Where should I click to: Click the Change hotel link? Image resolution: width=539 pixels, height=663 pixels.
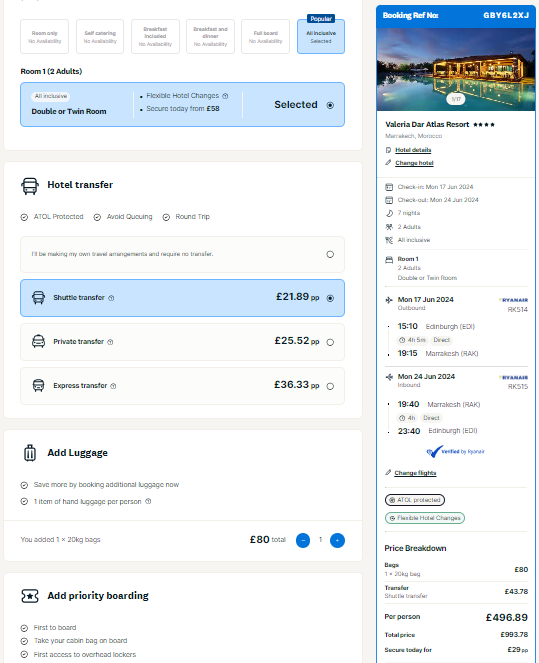tap(414, 163)
